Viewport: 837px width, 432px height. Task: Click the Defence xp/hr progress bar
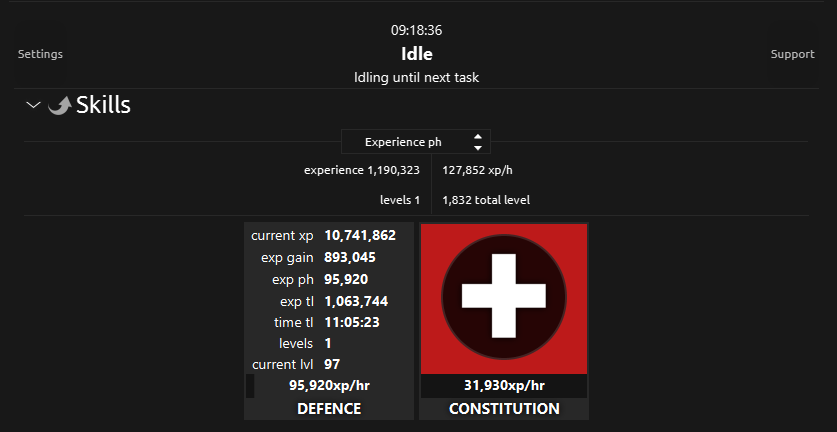click(x=329, y=385)
